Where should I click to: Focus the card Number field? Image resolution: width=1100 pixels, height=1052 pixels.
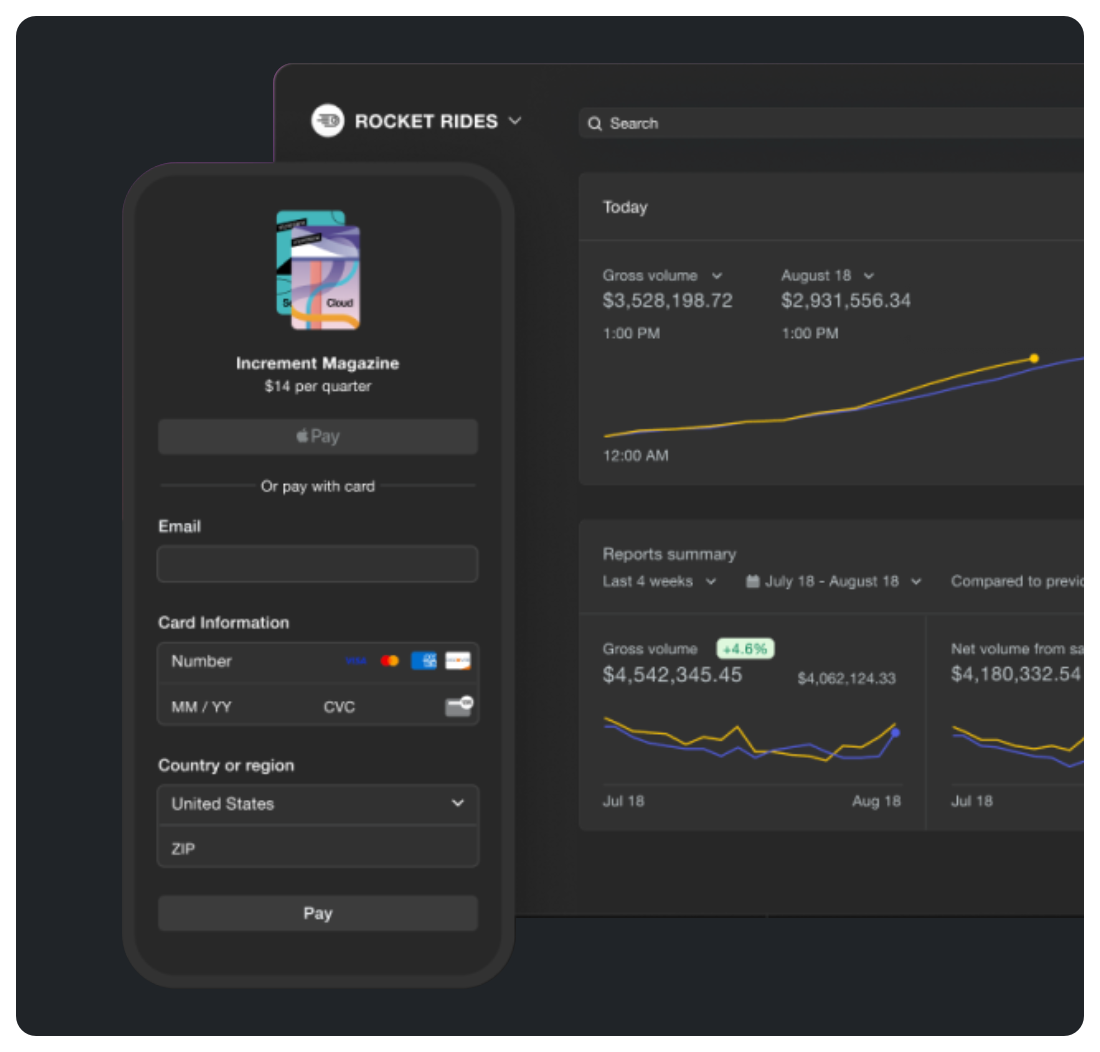(318, 661)
